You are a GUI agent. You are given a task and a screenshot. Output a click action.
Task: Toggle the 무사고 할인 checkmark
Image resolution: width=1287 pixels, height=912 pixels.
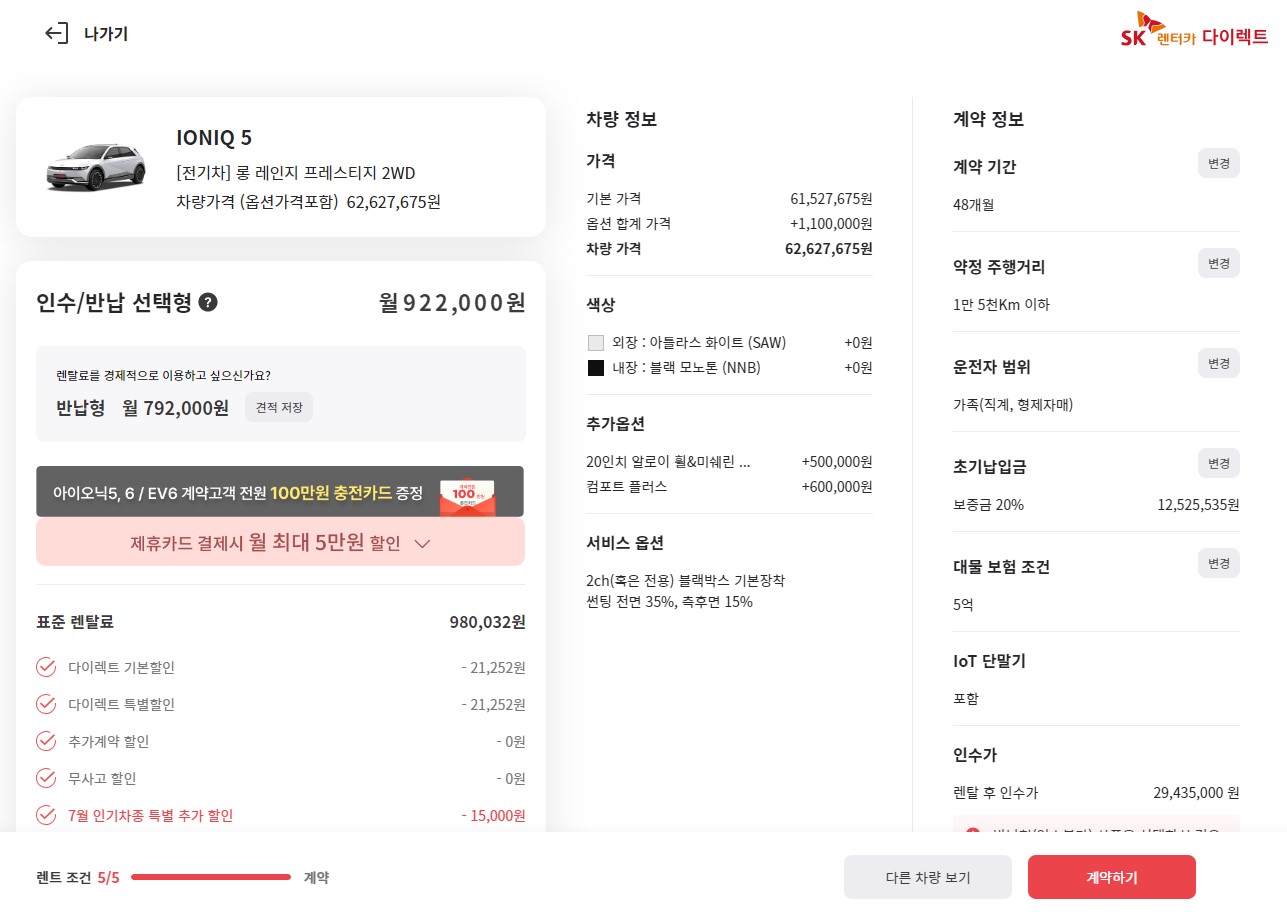tap(46, 778)
